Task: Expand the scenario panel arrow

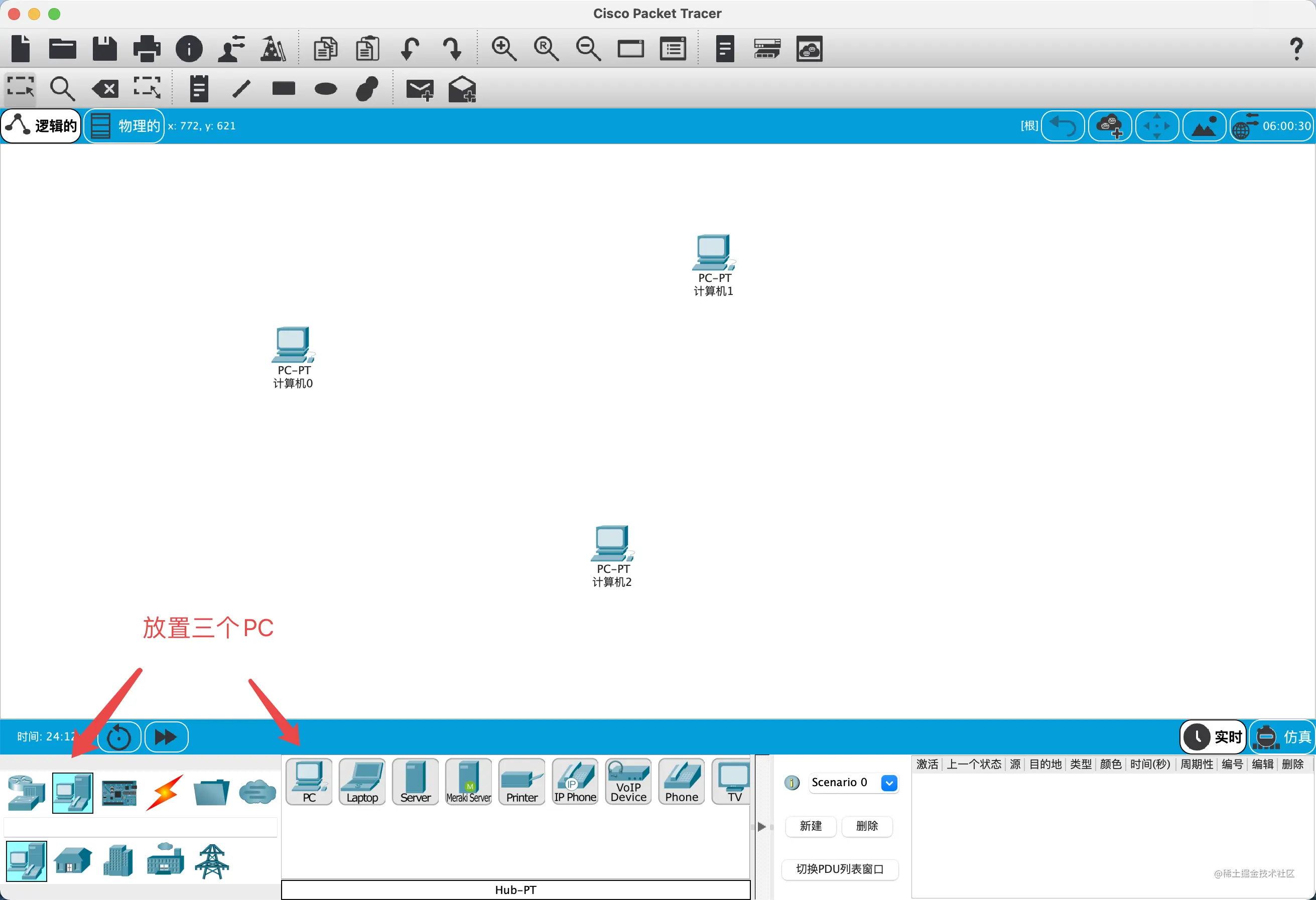Action: 761,827
